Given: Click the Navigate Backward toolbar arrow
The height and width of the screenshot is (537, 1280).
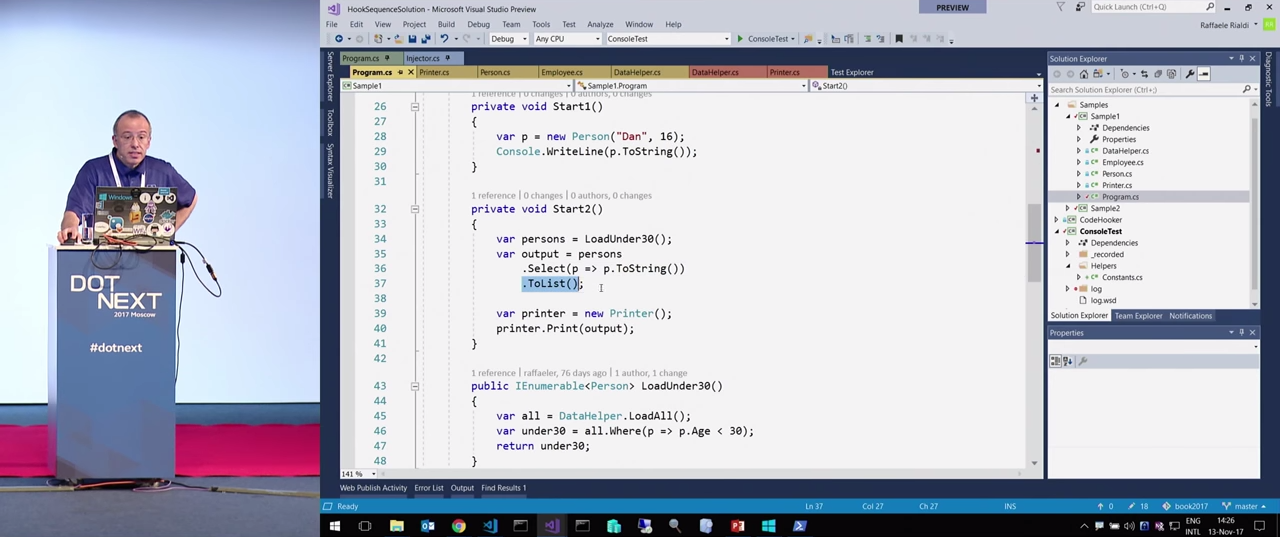Looking at the screenshot, I should (339, 39).
